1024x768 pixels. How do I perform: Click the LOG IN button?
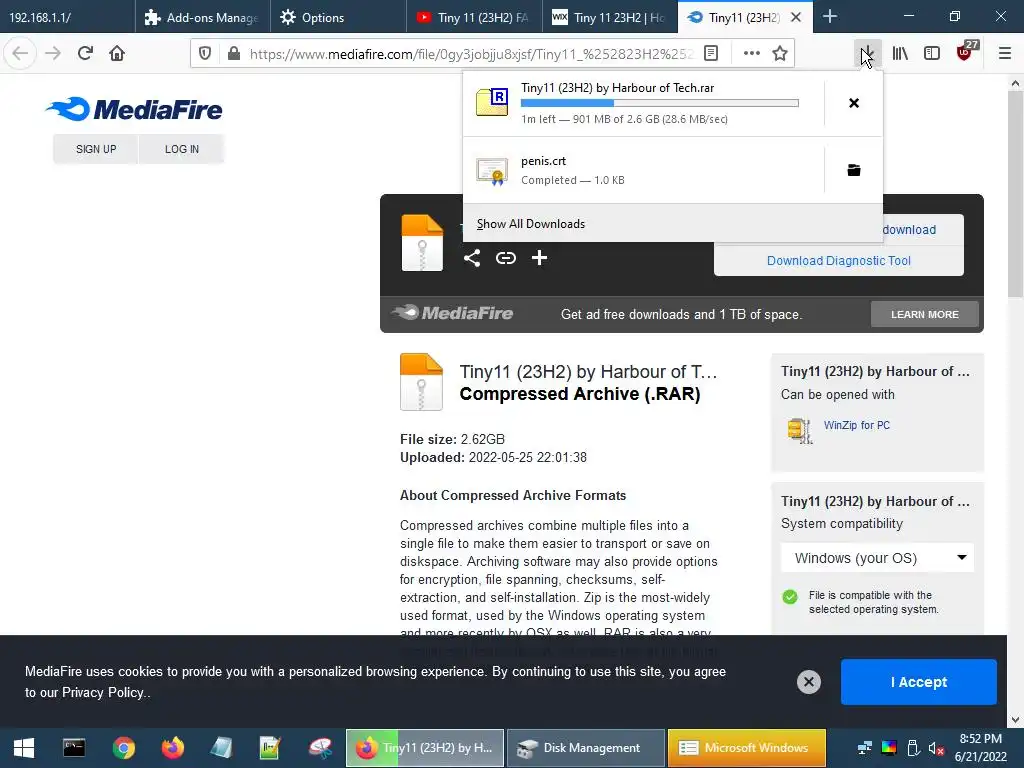[x=182, y=149]
